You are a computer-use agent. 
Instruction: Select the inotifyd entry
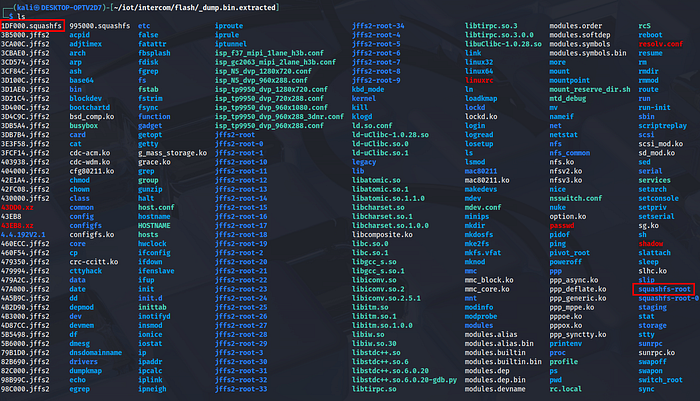(154, 316)
